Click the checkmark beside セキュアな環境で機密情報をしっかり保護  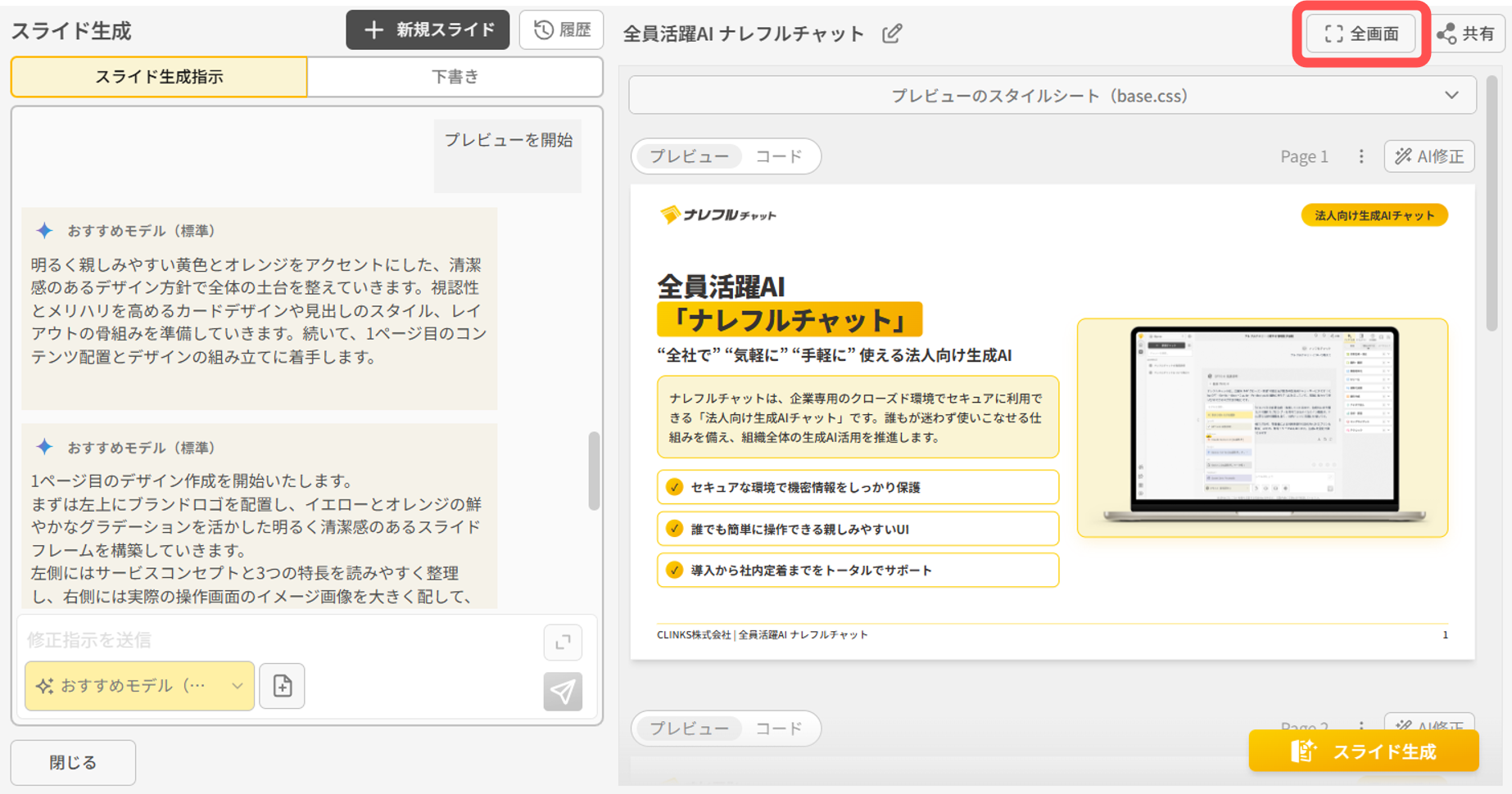pyautogui.click(x=674, y=487)
